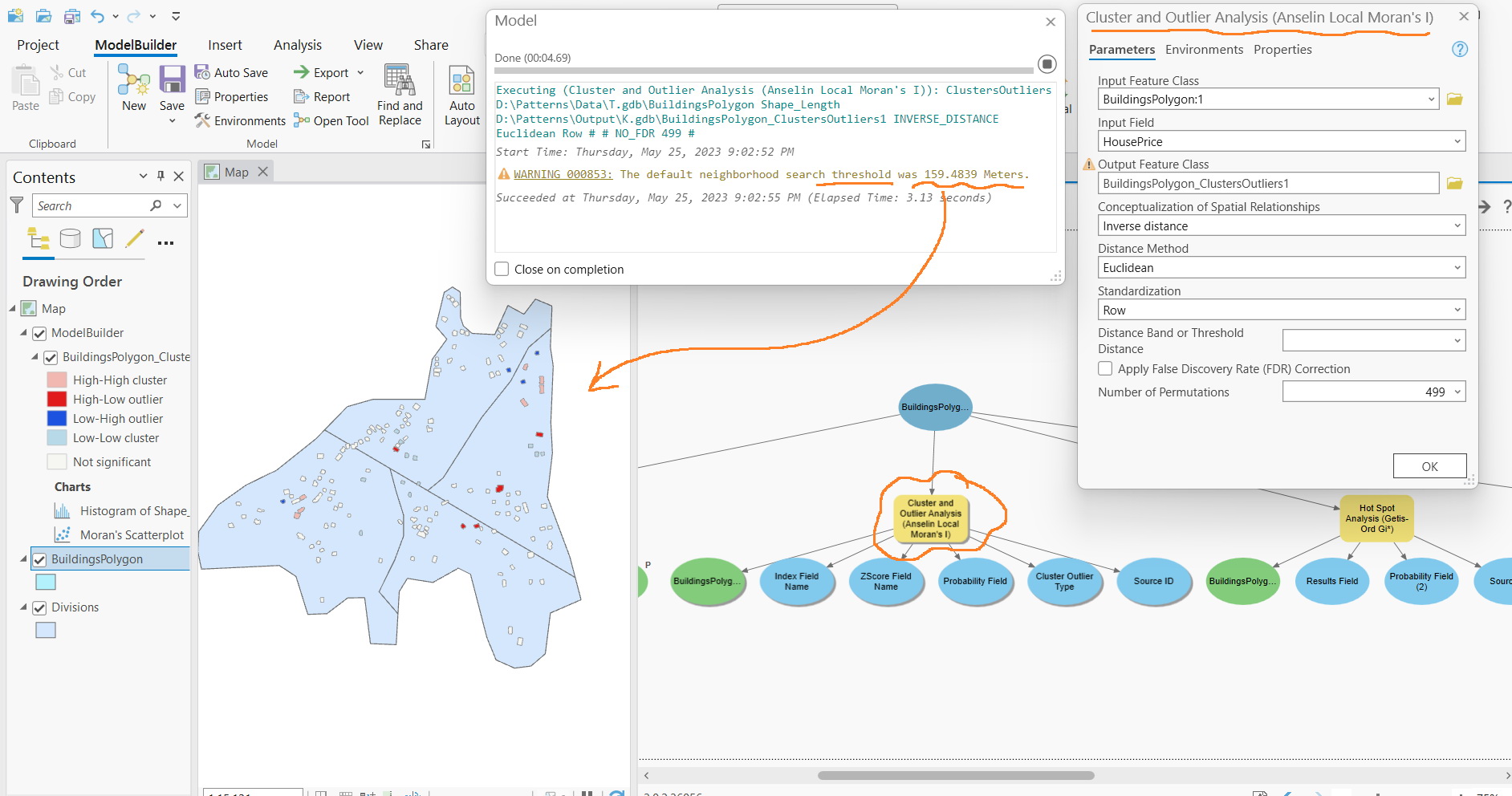The image size is (1512, 796).
Task: Open Histogram of Shape chart
Action: point(121,511)
